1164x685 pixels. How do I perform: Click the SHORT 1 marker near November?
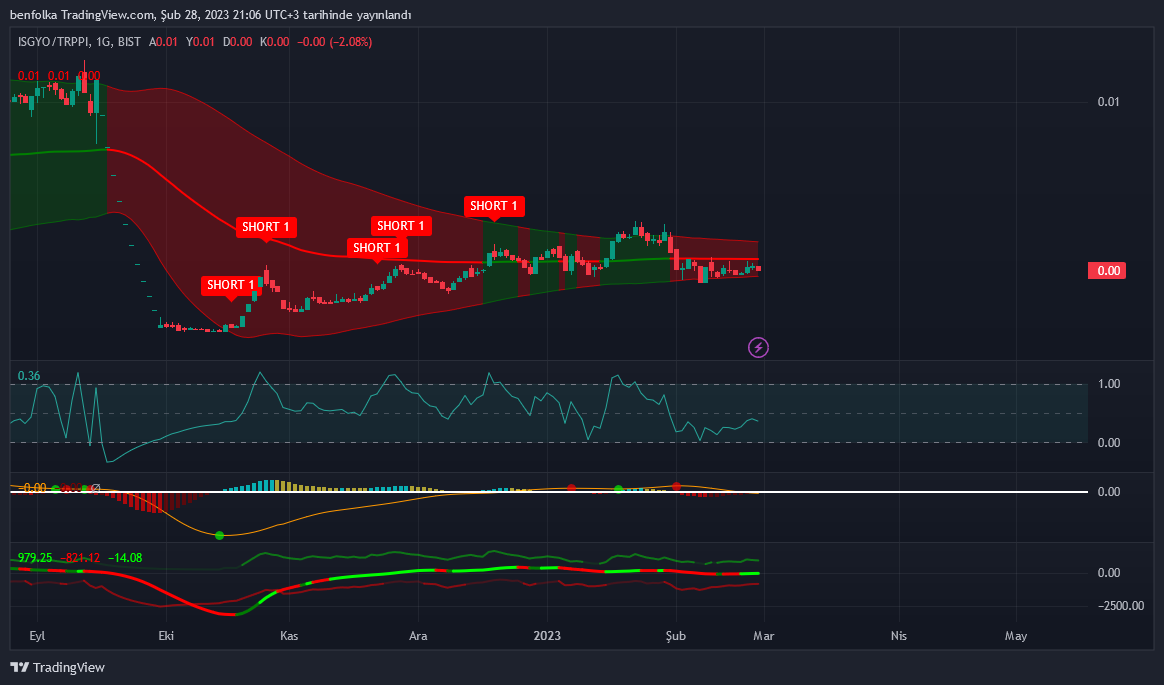(x=266, y=227)
